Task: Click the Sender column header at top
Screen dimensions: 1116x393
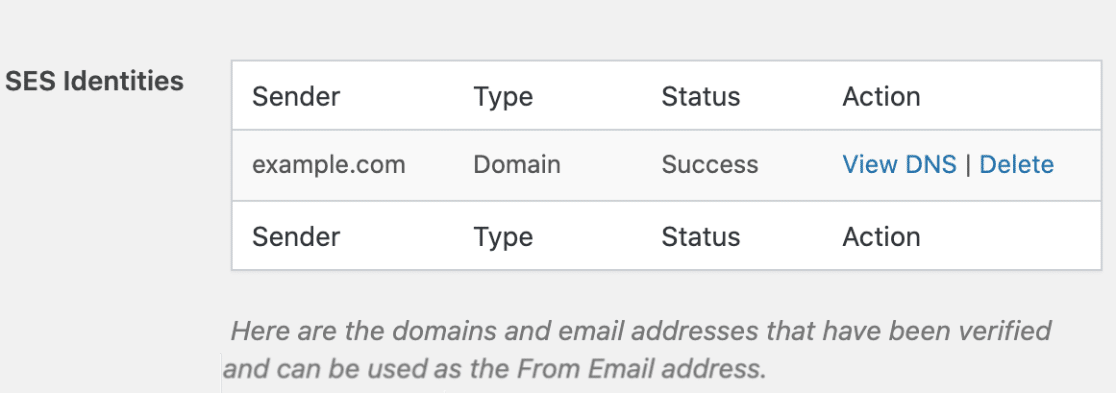Action: [x=295, y=96]
